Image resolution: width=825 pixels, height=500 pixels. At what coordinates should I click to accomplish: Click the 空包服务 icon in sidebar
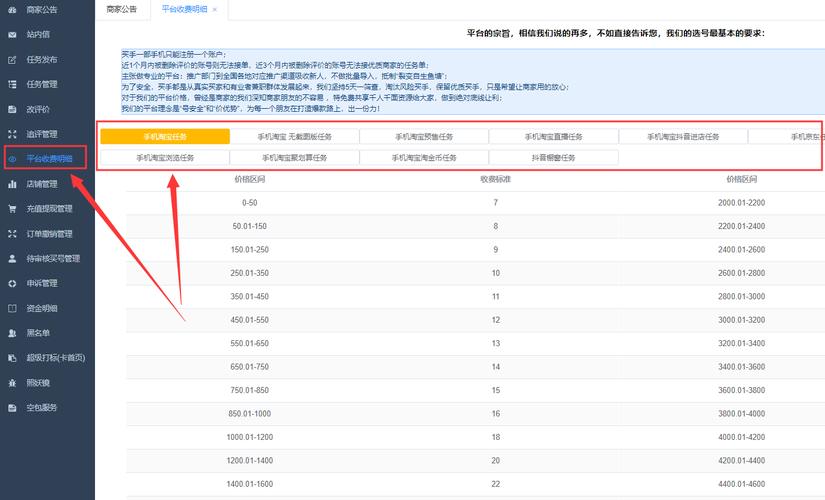[12, 407]
